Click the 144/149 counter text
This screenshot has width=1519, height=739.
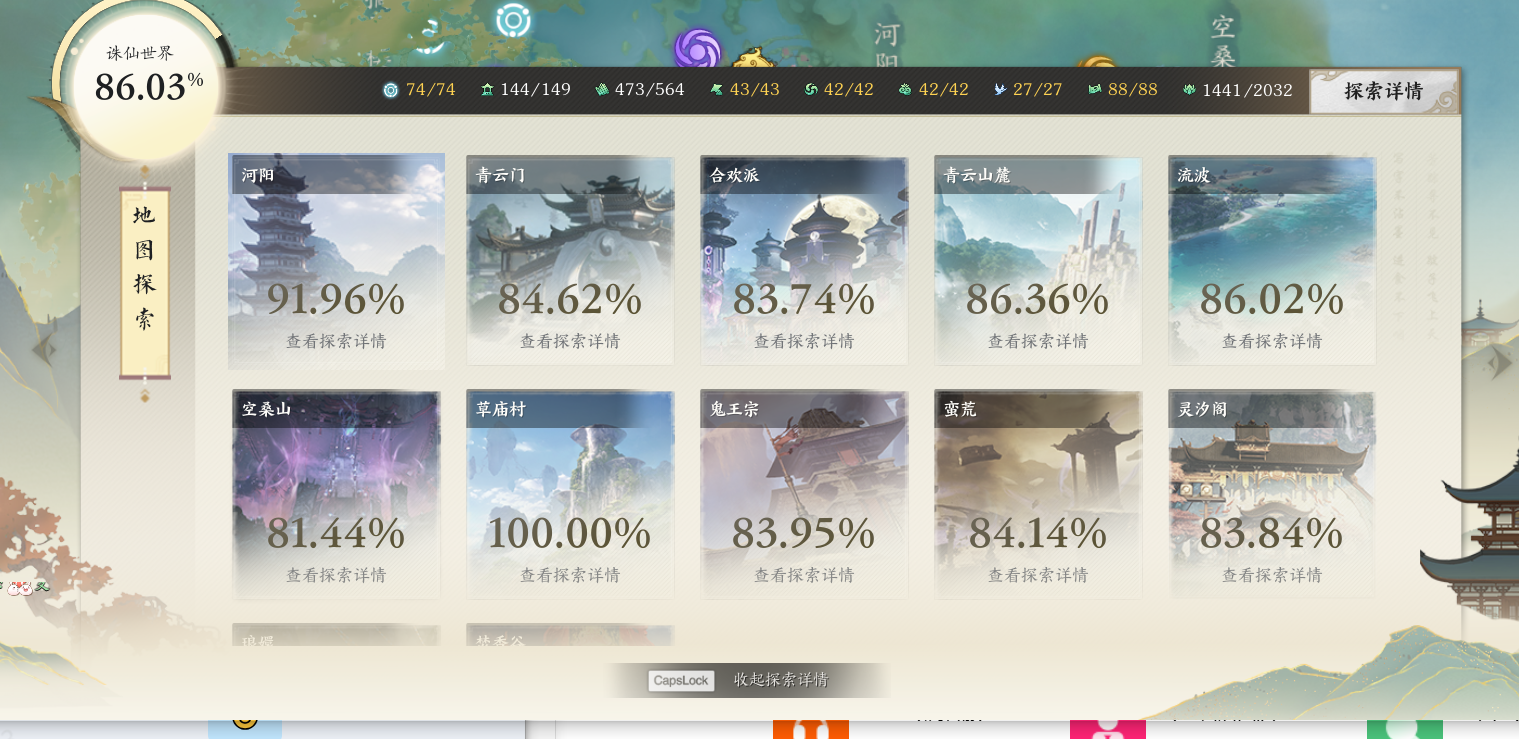pos(536,90)
